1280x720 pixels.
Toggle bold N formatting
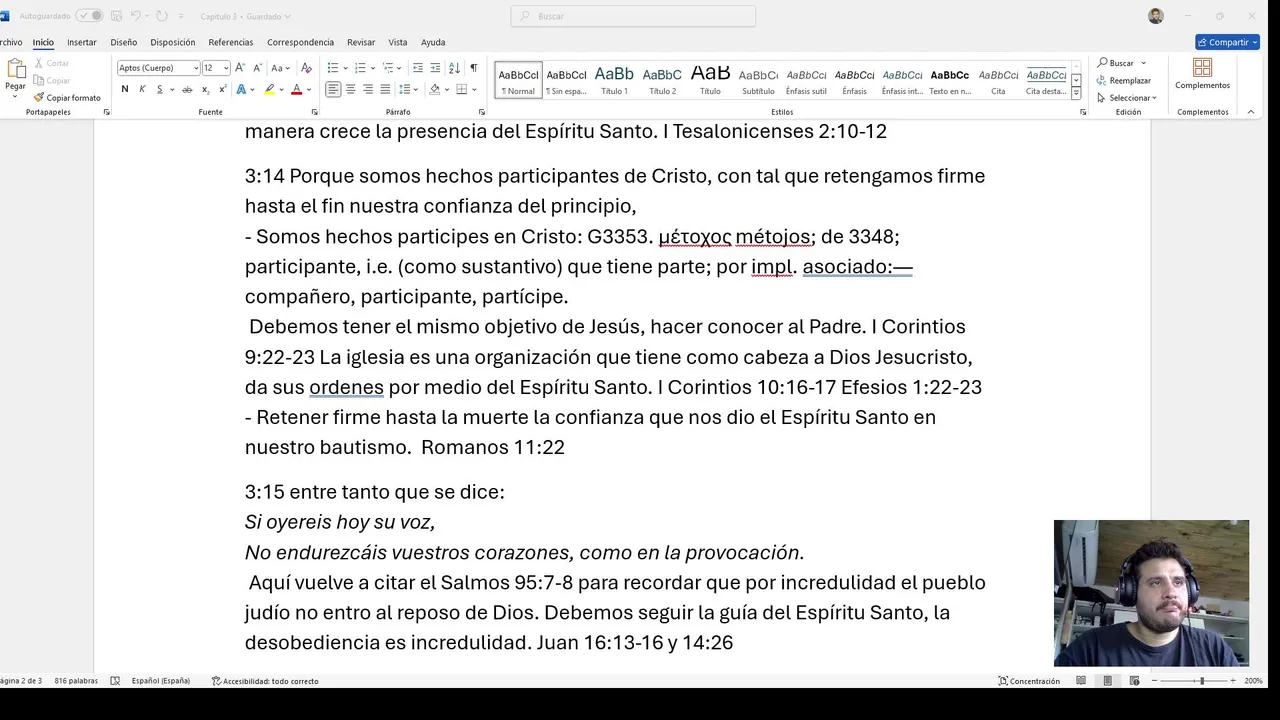click(x=125, y=89)
